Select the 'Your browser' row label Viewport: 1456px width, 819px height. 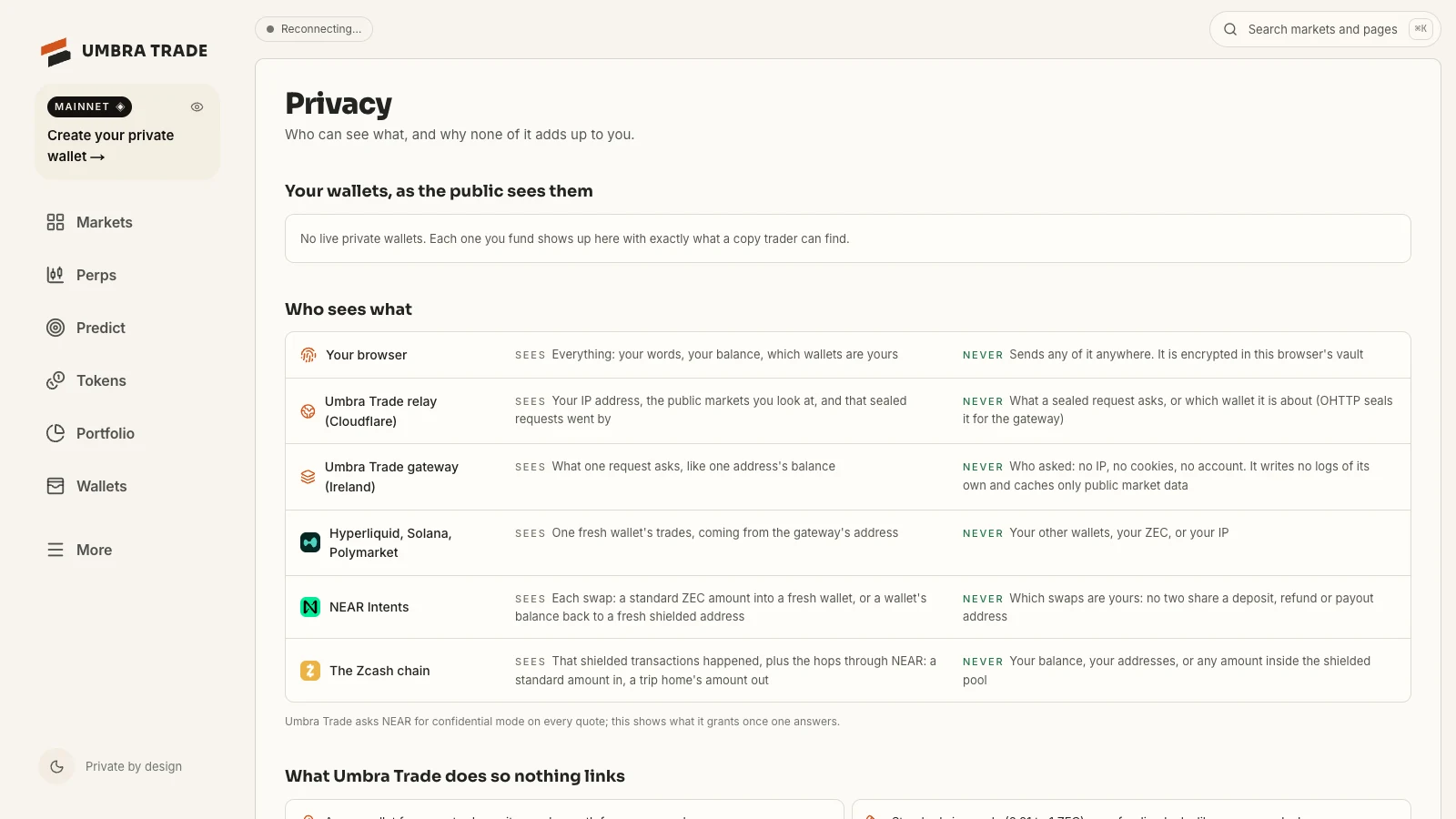pyautogui.click(x=367, y=355)
